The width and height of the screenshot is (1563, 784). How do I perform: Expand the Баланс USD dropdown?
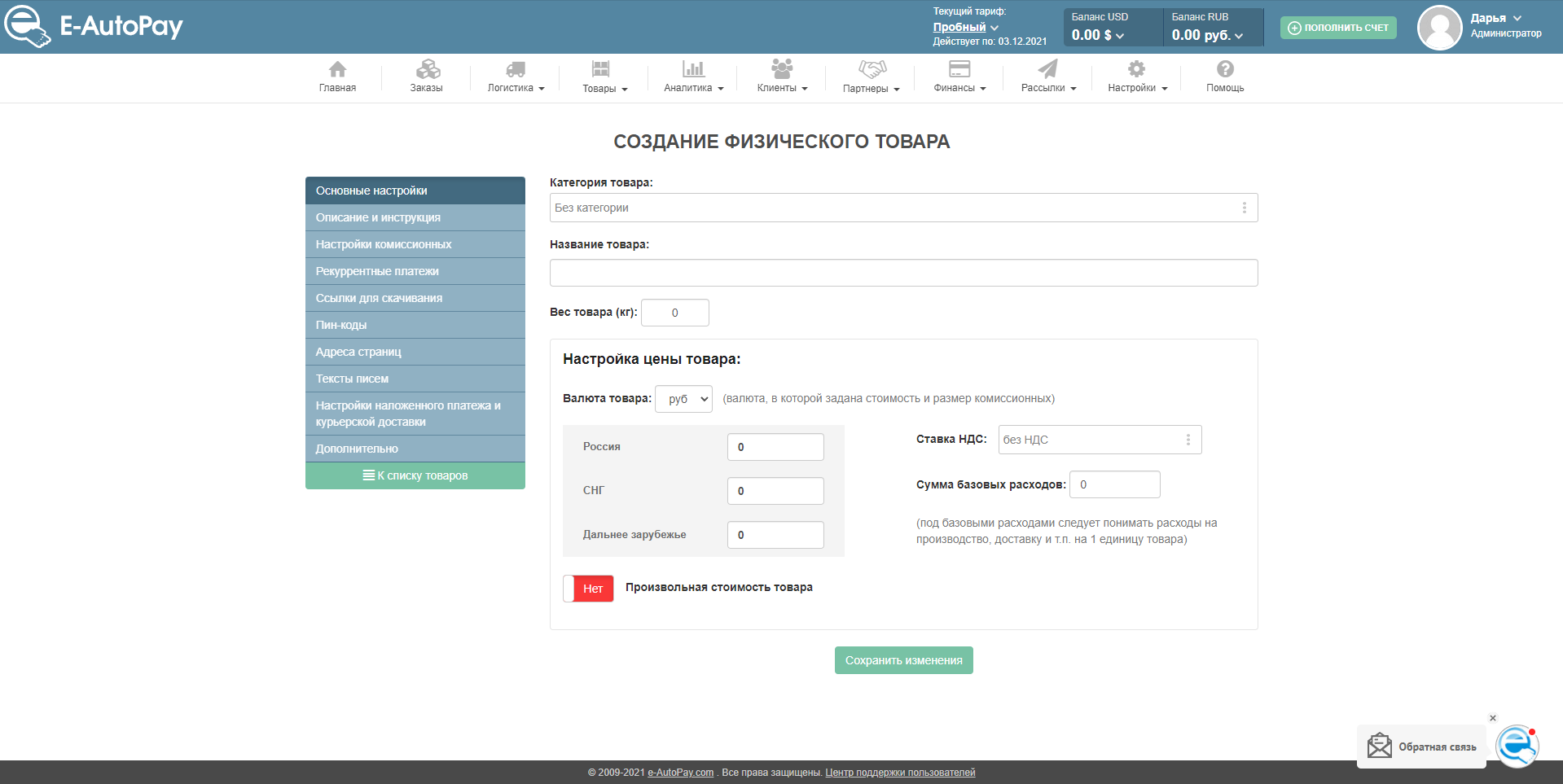pyautogui.click(x=1098, y=35)
